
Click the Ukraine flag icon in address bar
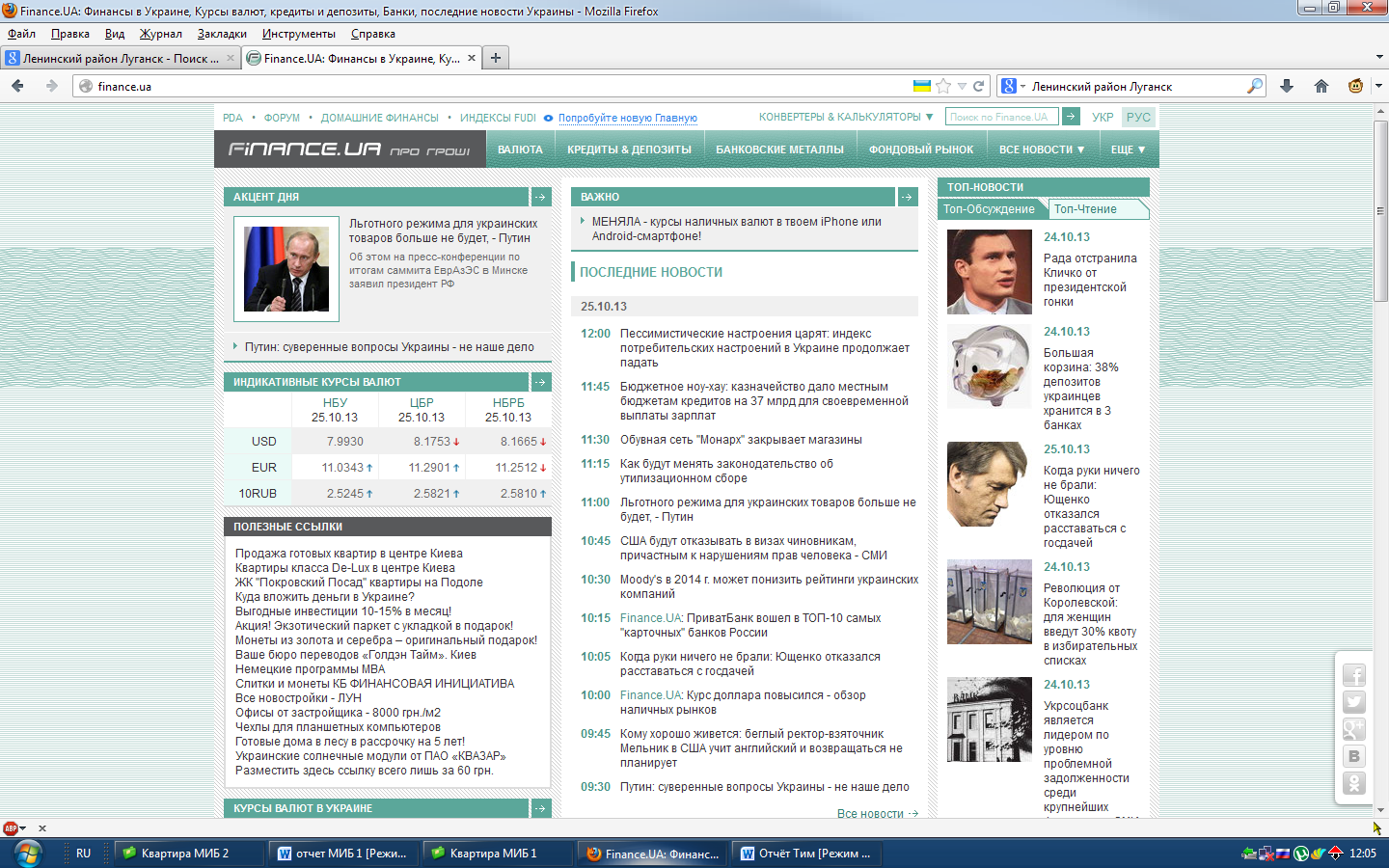[x=922, y=86]
